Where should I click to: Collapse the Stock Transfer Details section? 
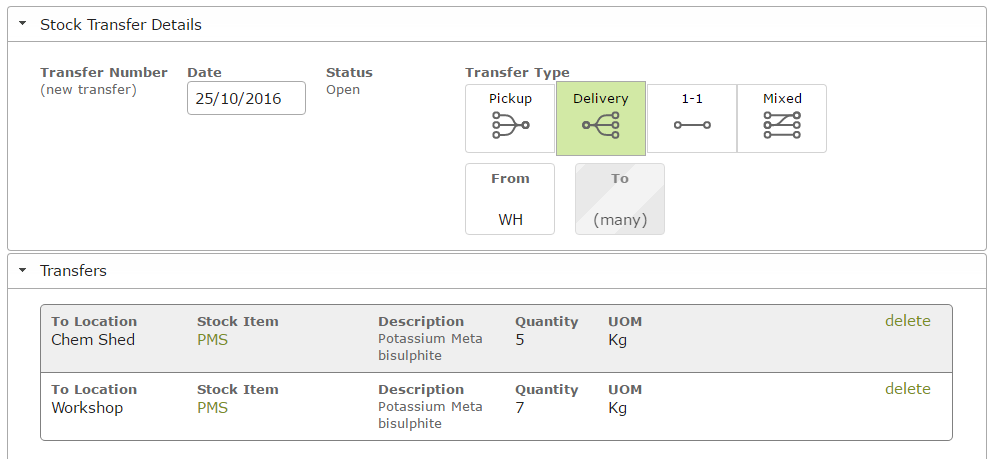point(23,24)
